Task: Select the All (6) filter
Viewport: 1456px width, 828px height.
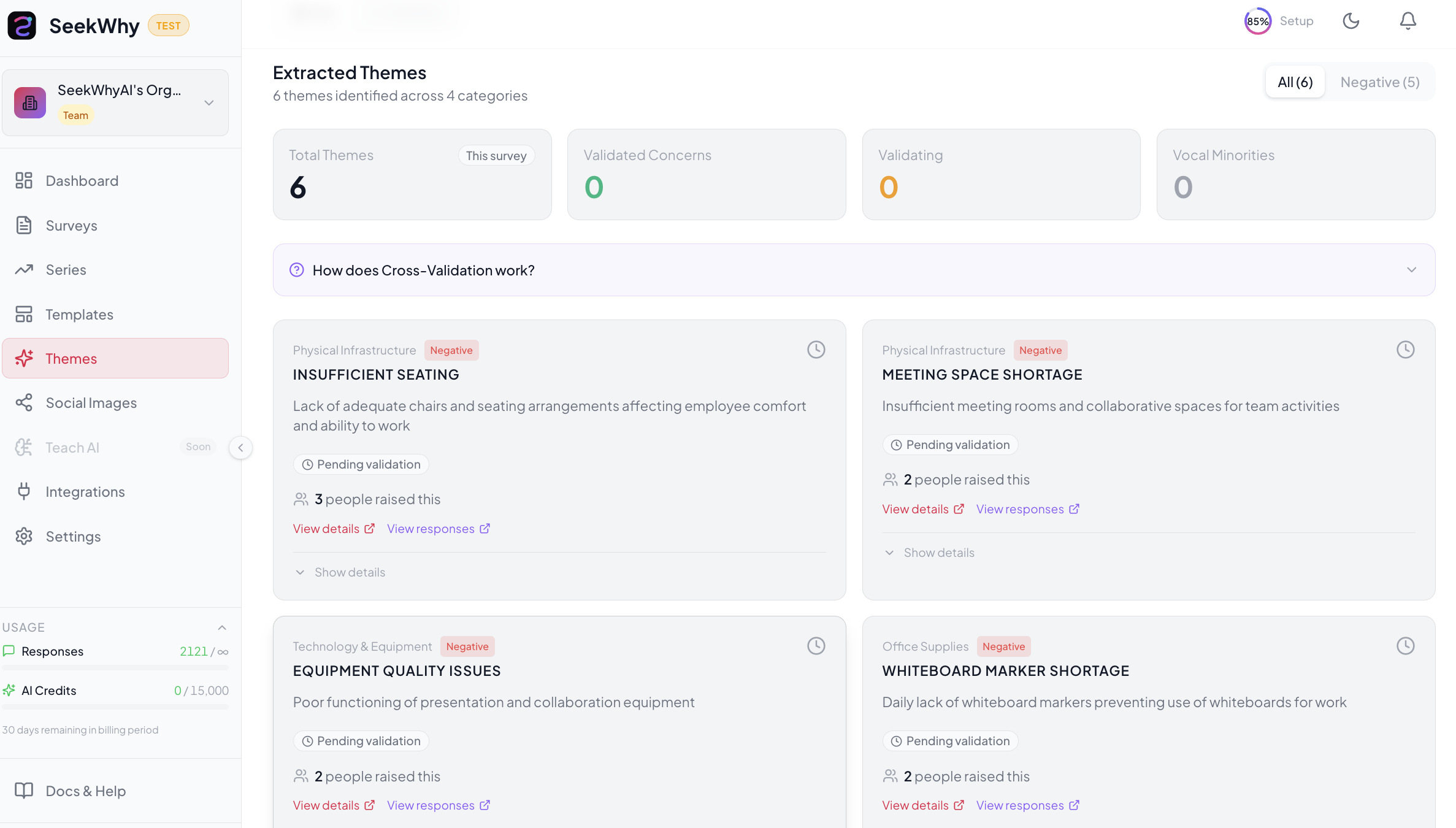Action: pos(1295,82)
